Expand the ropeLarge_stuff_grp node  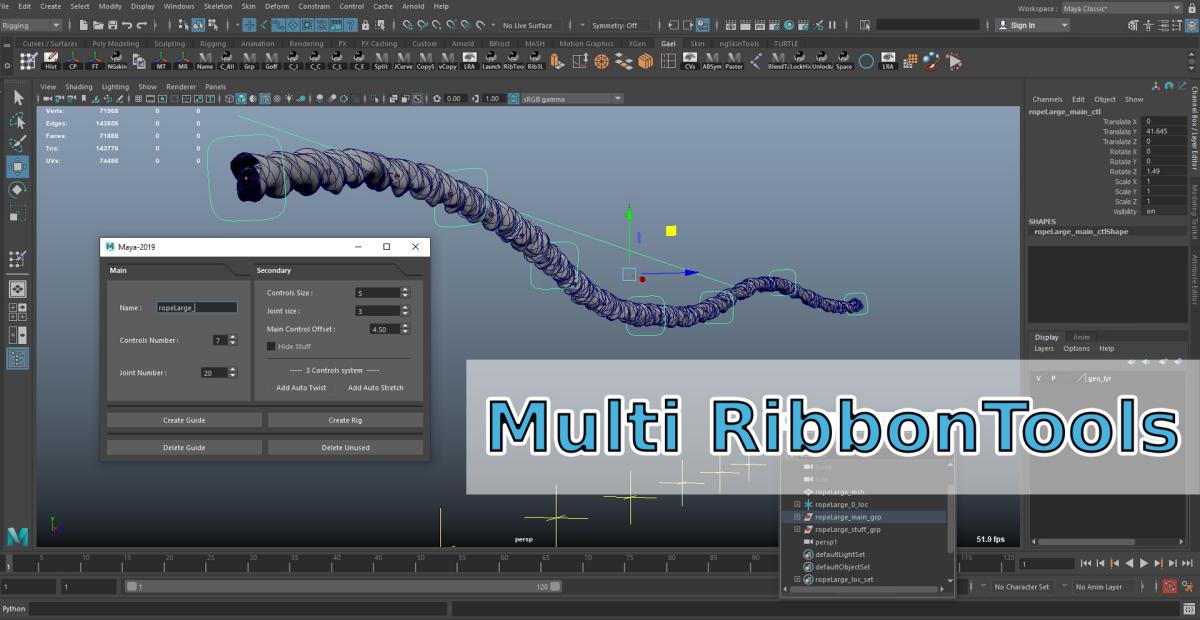797,529
